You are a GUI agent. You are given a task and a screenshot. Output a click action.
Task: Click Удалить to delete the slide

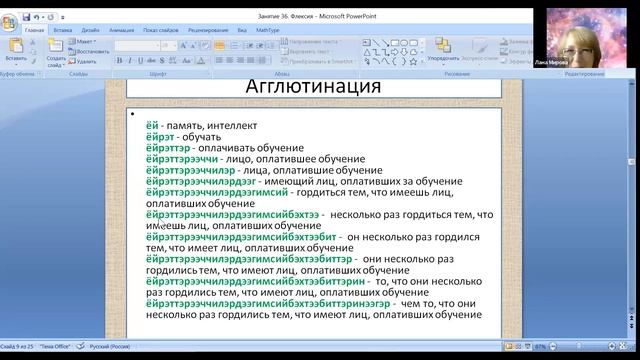(82, 62)
